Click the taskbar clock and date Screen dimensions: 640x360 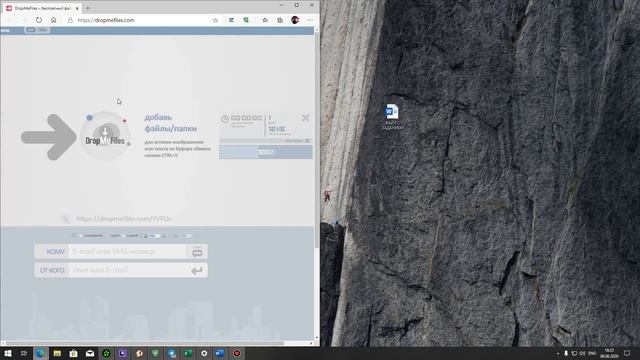pos(609,353)
